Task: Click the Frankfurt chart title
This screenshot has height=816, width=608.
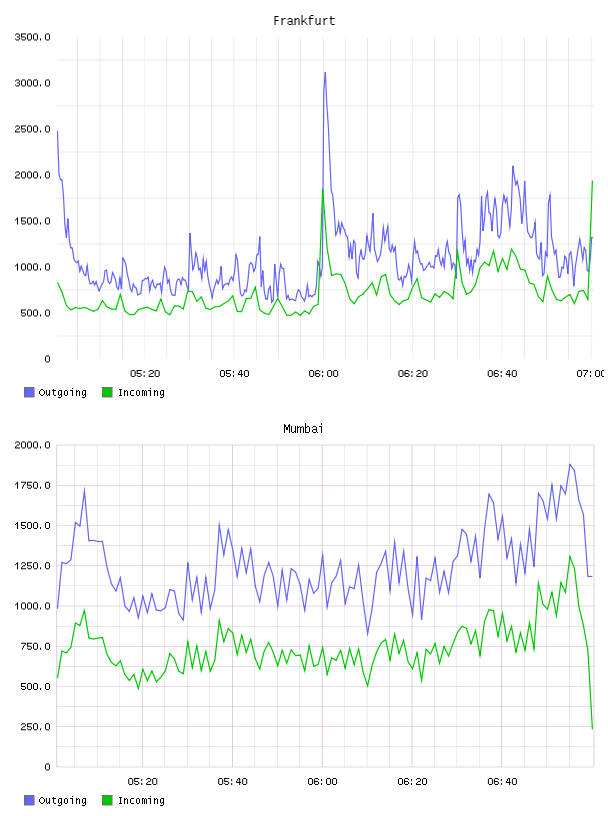Action: tap(304, 21)
